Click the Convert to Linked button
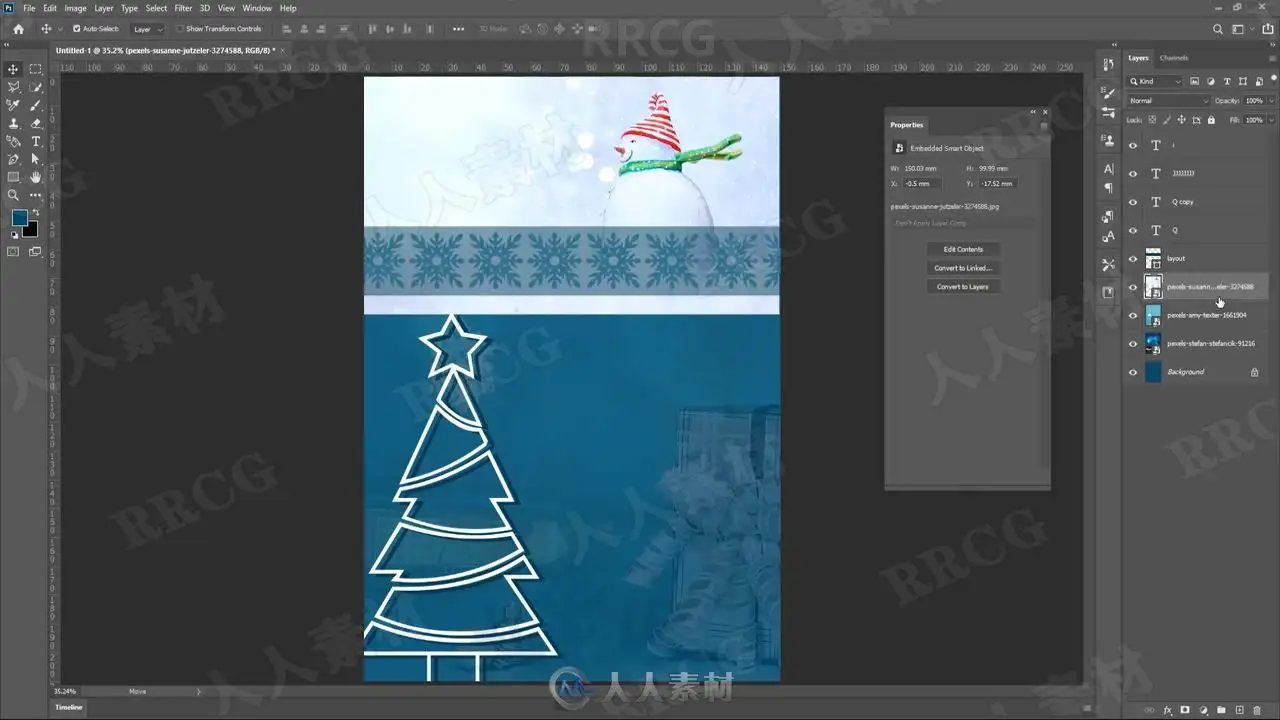 (x=963, y=268)
